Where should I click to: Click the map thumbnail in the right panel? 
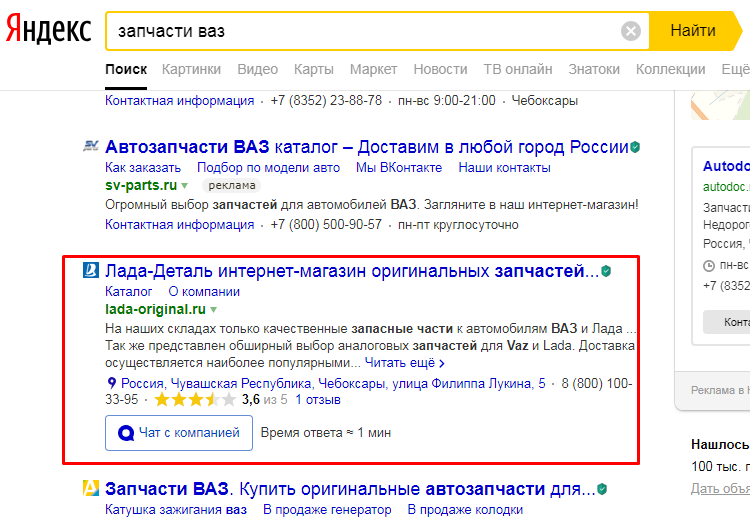(720, 105)
